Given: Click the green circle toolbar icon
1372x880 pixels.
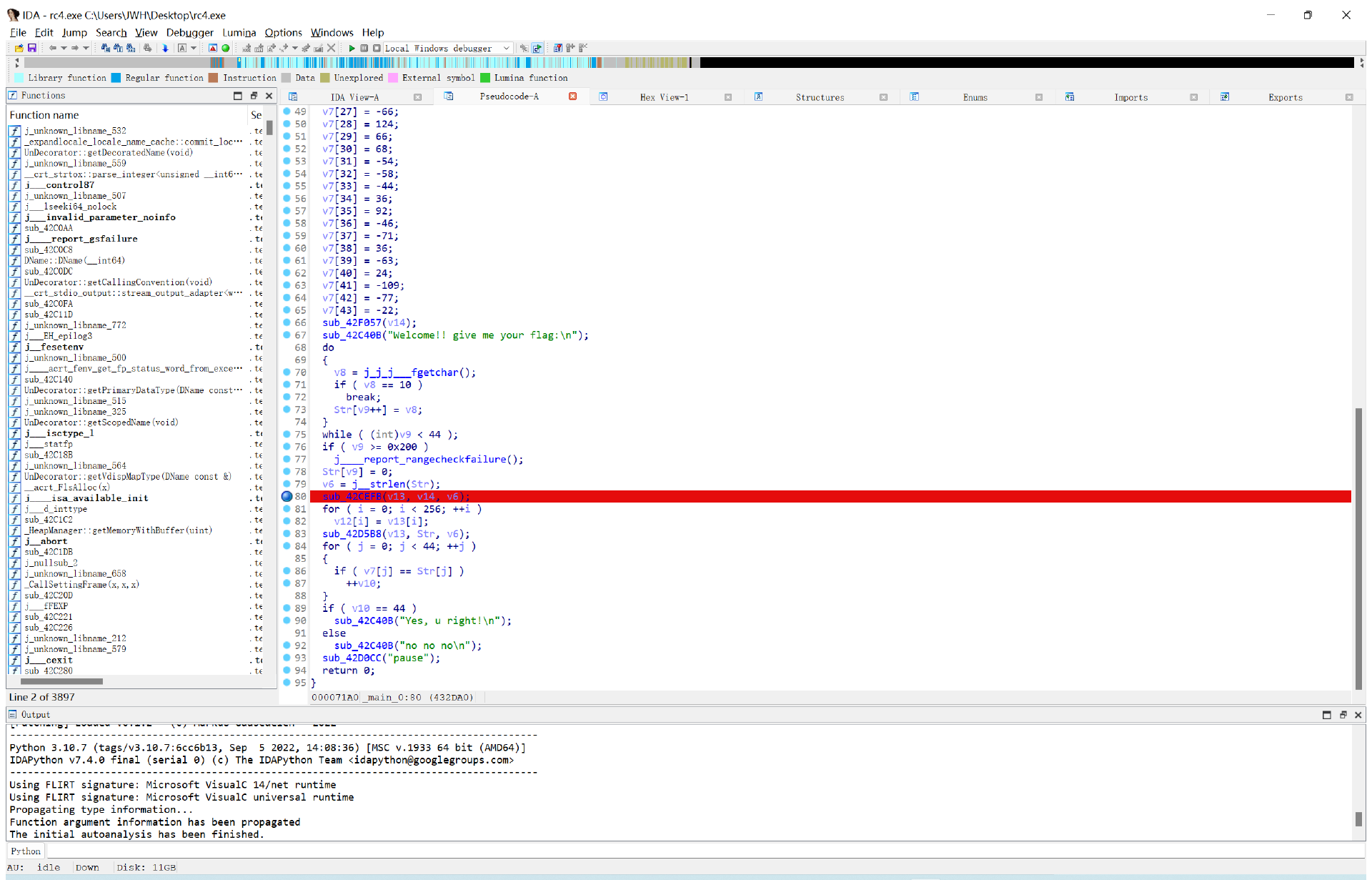Looking at the screenshot, I should click(x=226, y=48).
